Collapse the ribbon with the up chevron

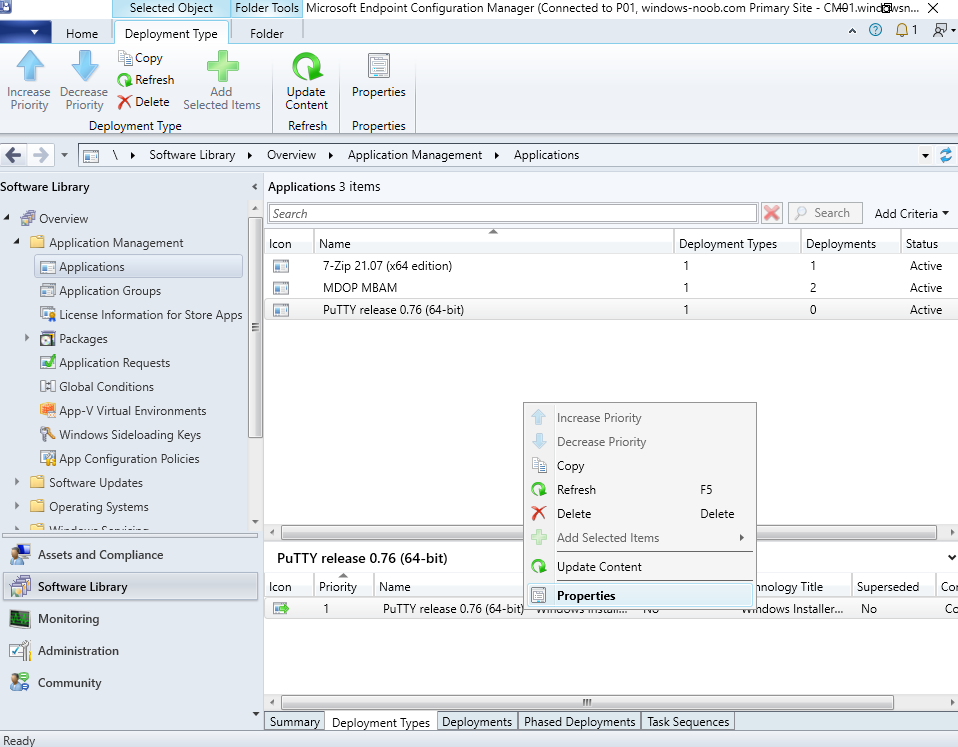coord(852,31)
